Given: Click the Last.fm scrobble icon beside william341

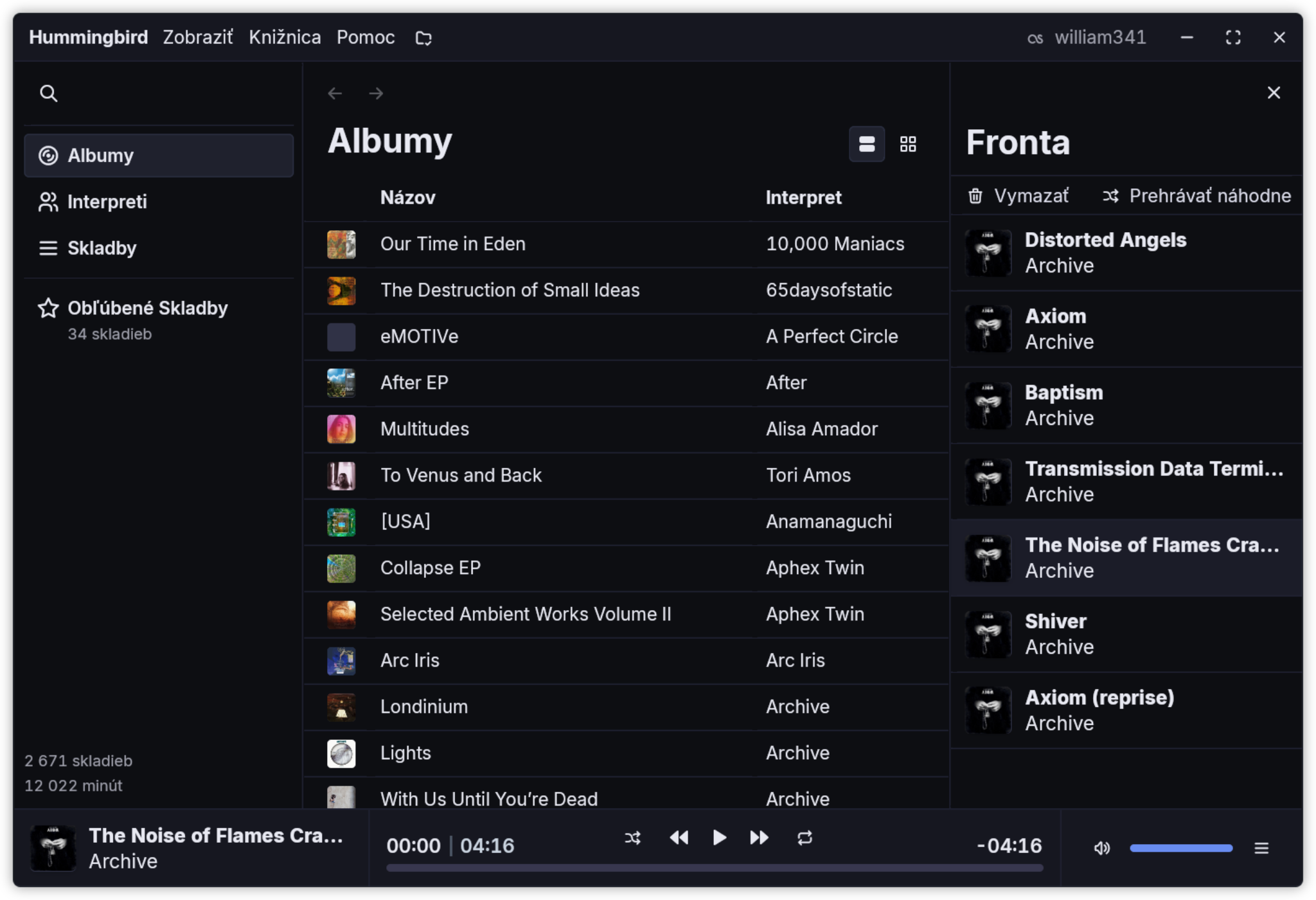Looking at the screenshot, I should coord(1035,38).
